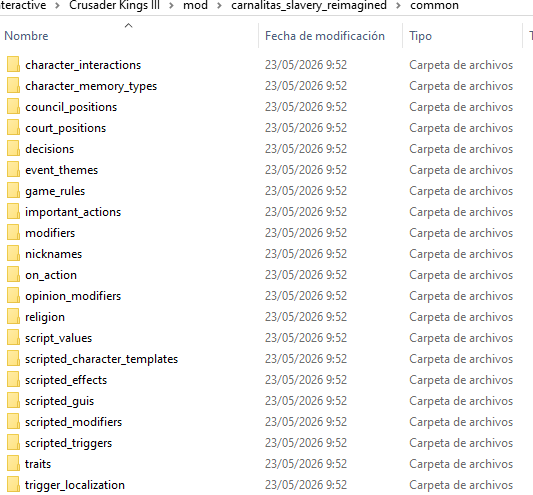
Task: Click common in the address path
Action: pos(434,5)
